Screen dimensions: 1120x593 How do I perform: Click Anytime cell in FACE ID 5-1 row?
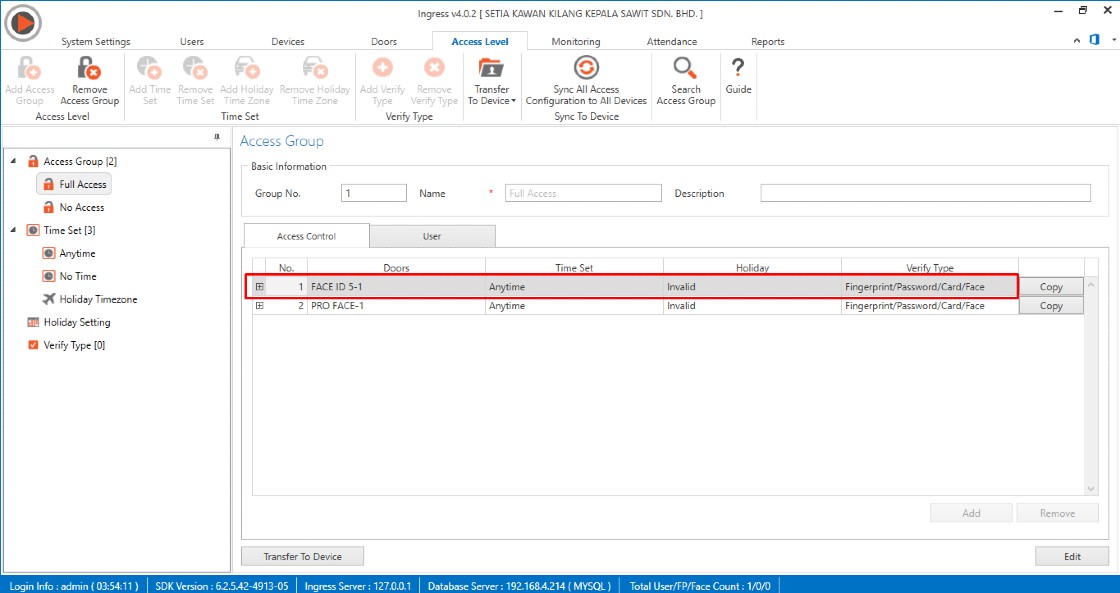point(574,286)
